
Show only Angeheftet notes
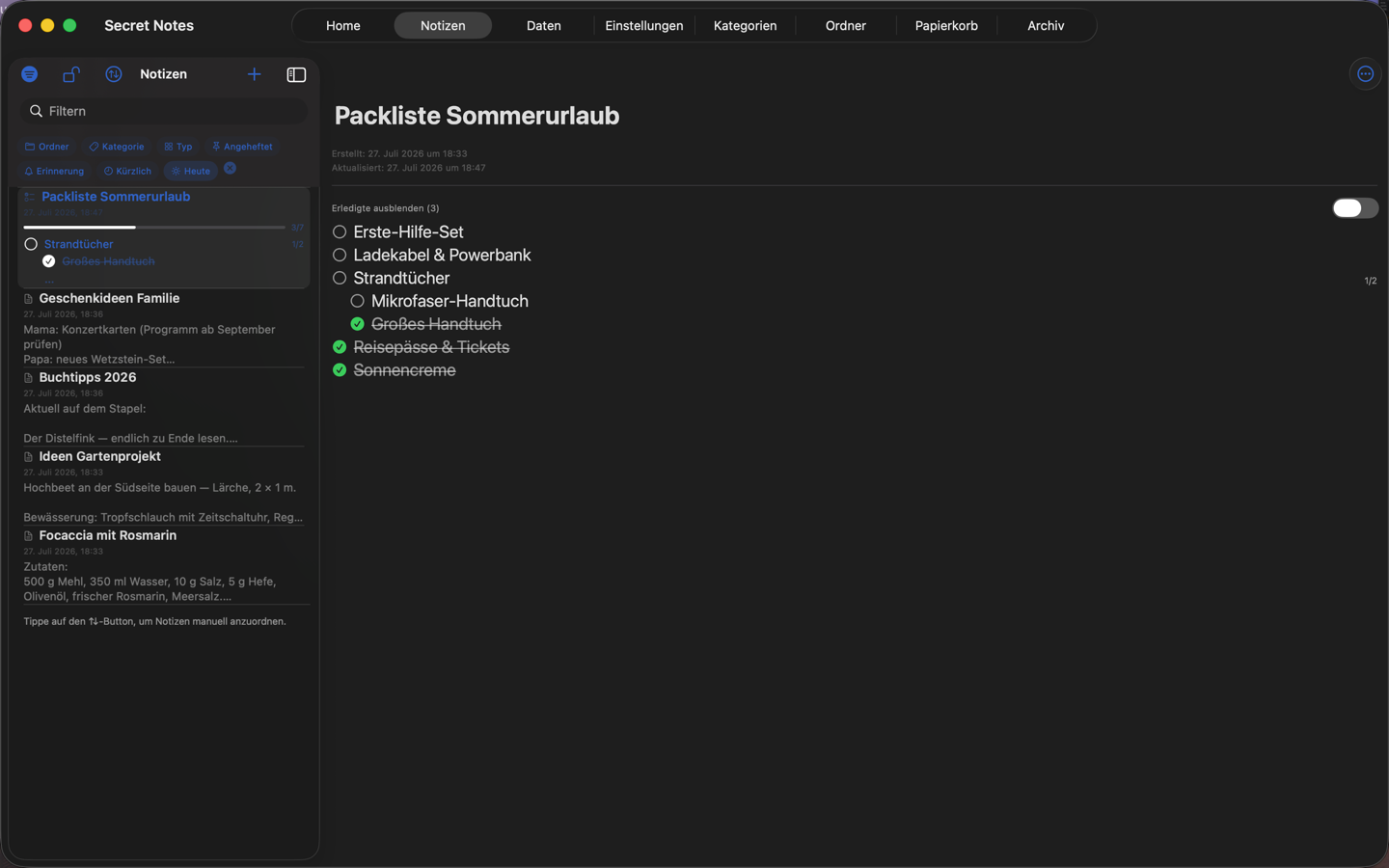coord(242,147)
